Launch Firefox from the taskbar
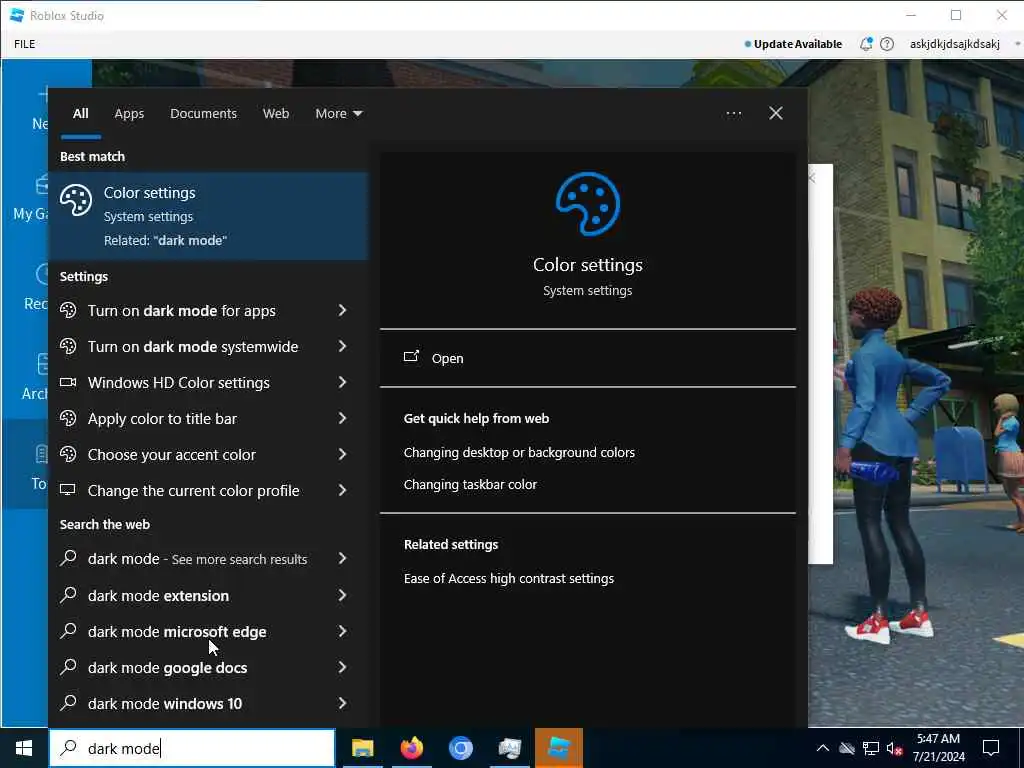 click(411, 748)
